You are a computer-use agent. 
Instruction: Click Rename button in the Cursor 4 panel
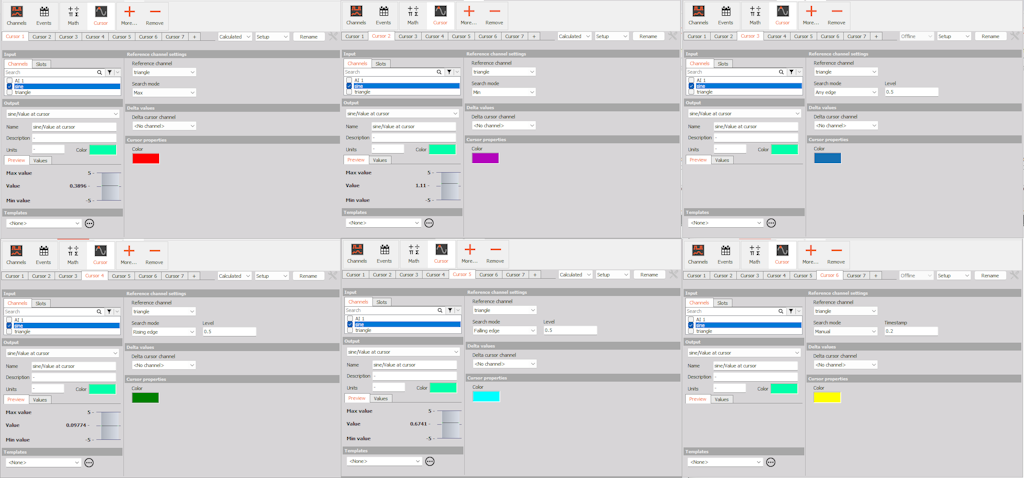click(308, 276)
